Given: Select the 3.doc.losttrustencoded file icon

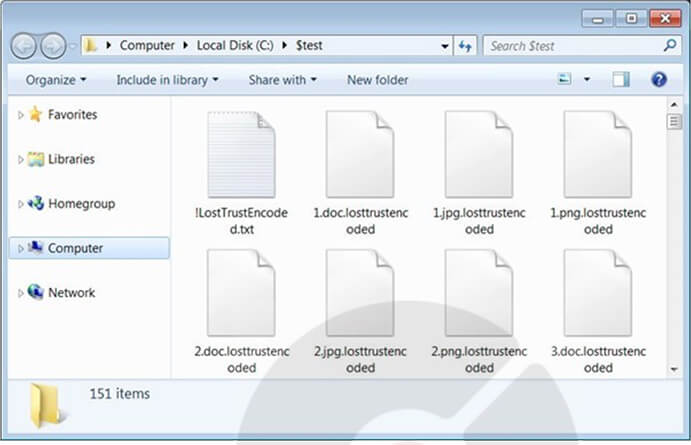Looking at the screenshot, I should (x=598, y=293).
